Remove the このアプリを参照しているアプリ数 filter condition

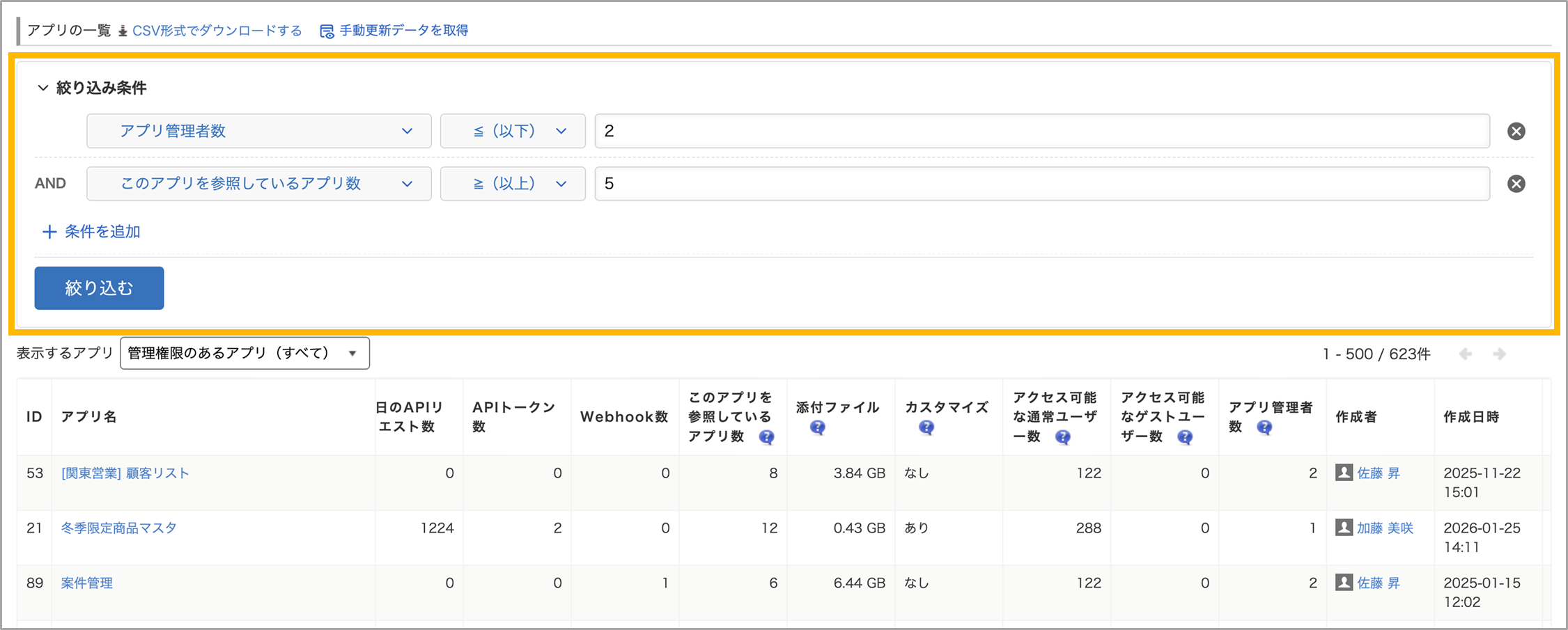[x=1516, y=183]
